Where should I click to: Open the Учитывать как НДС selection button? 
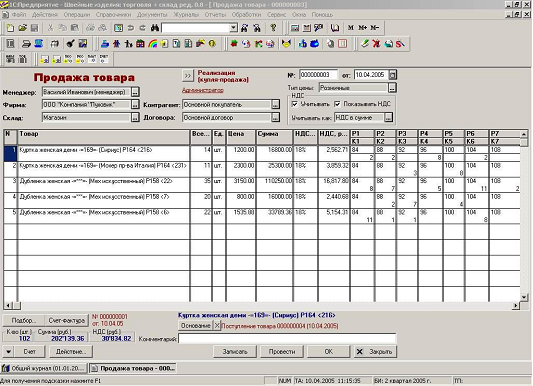(x=389, y=118)
